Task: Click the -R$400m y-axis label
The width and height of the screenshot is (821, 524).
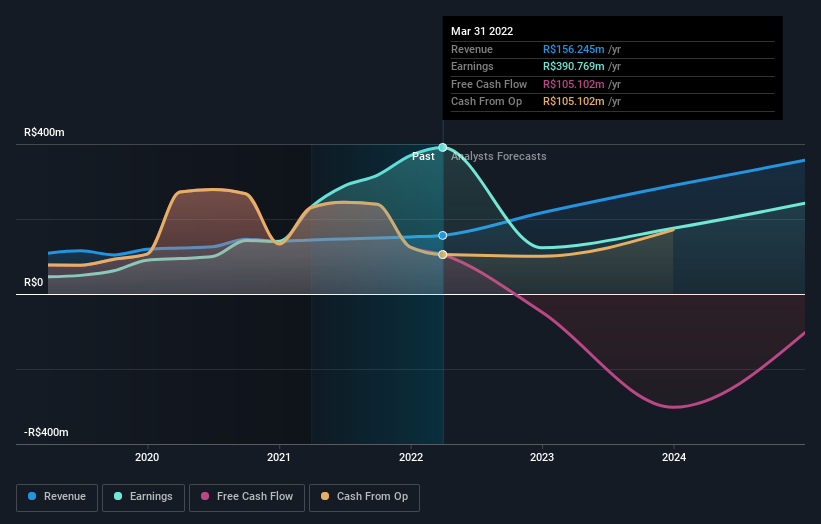Action: [46, 432]
